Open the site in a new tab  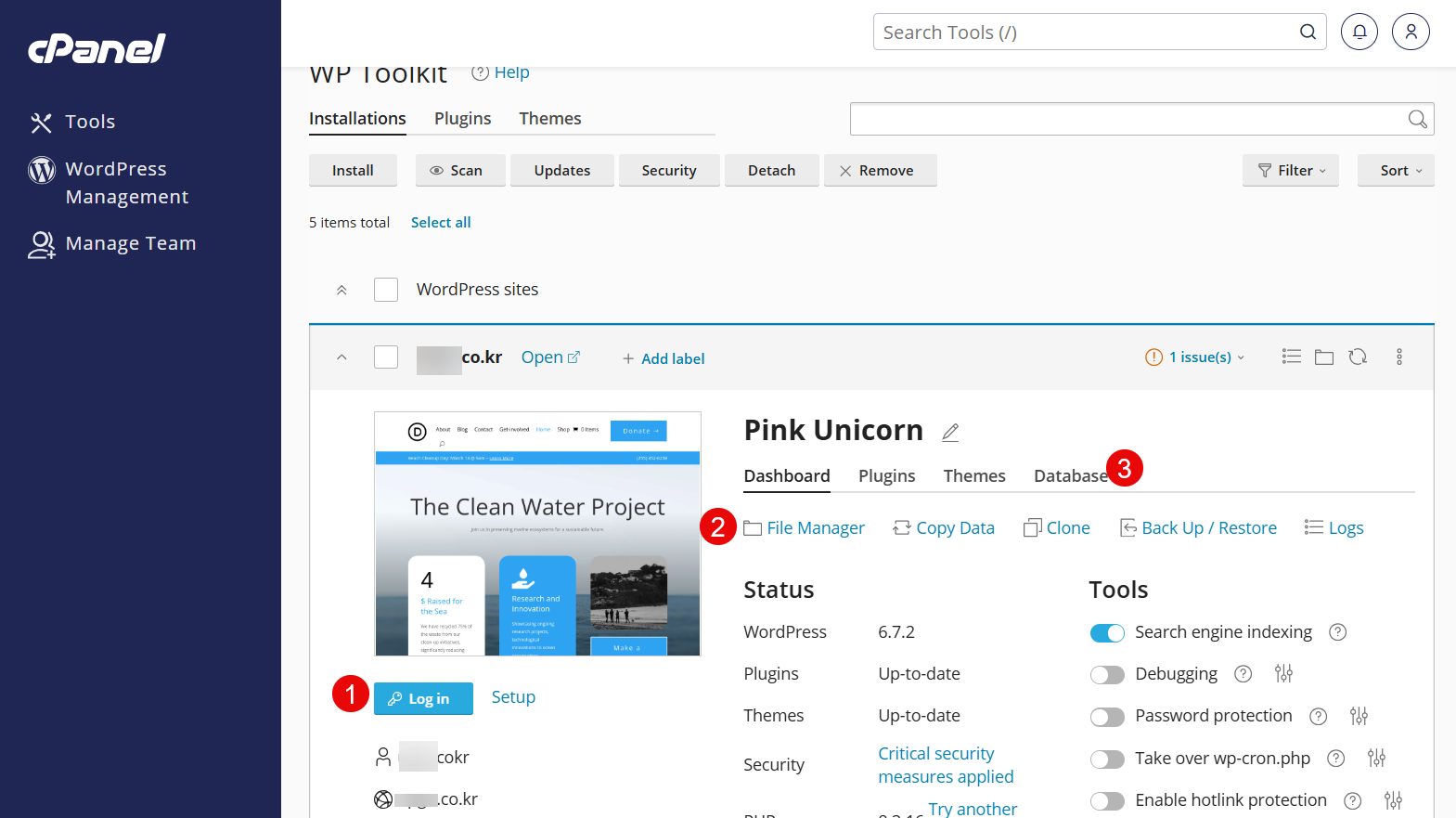tap(550, 357)
